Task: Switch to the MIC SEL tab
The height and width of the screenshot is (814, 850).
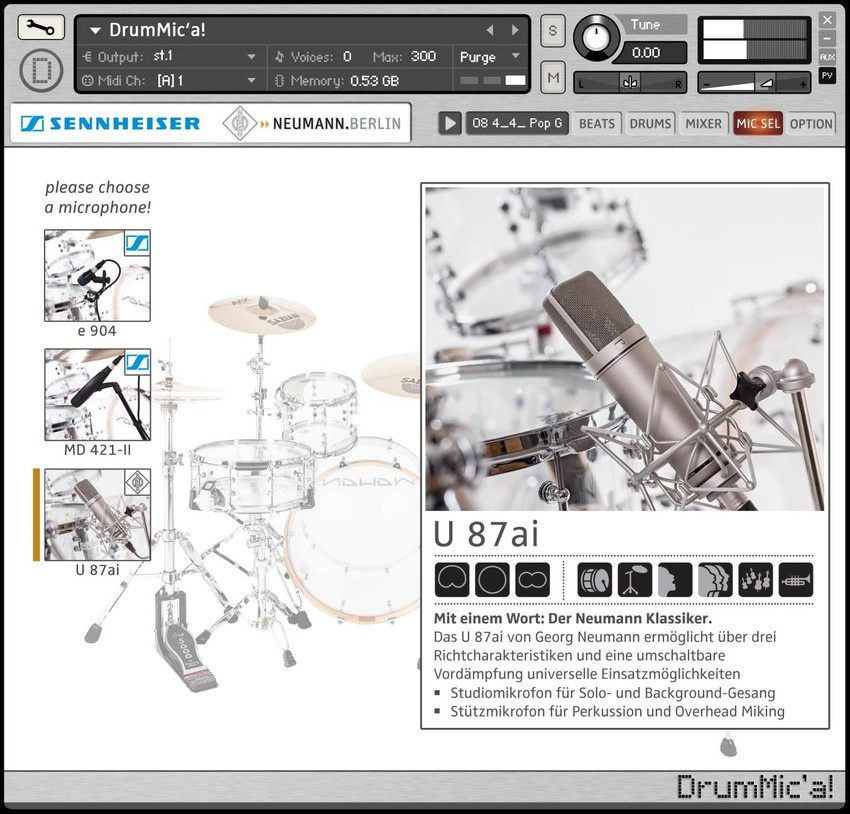Action: [x=758, y=124]
